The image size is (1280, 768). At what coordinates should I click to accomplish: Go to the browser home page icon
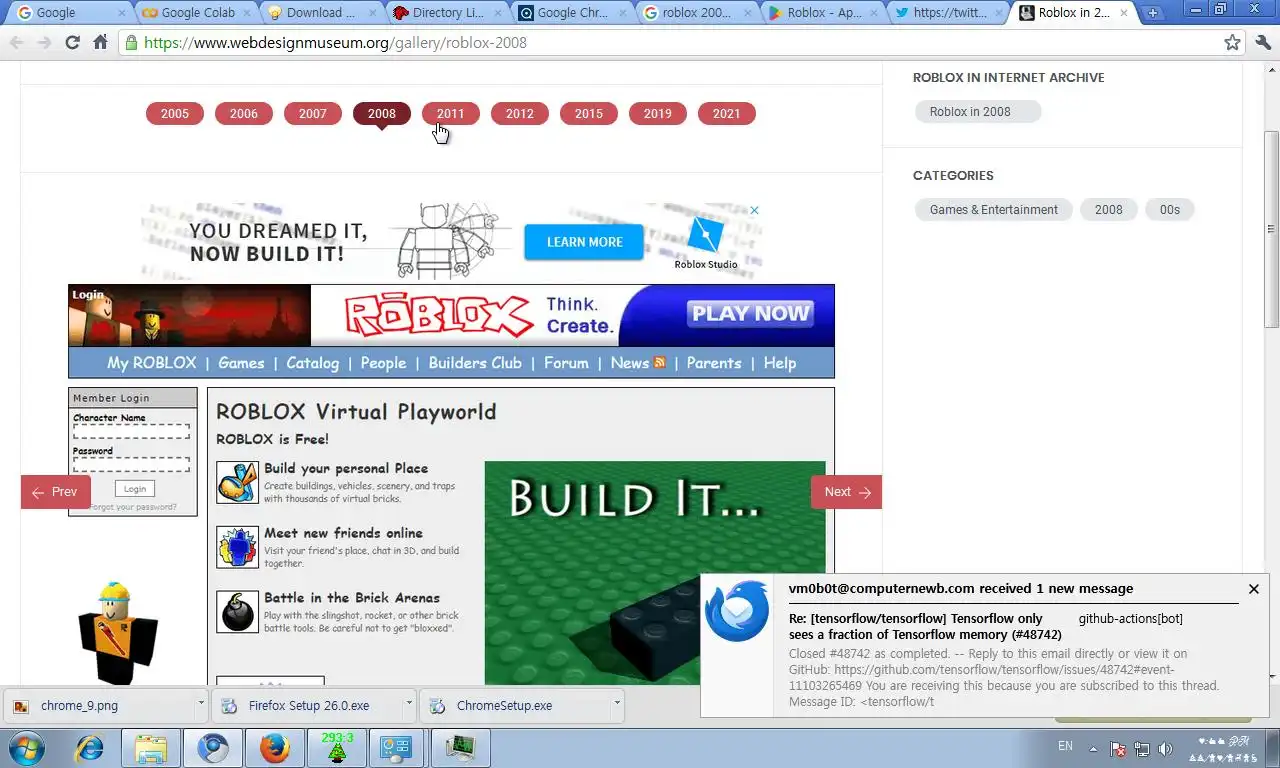100,43
